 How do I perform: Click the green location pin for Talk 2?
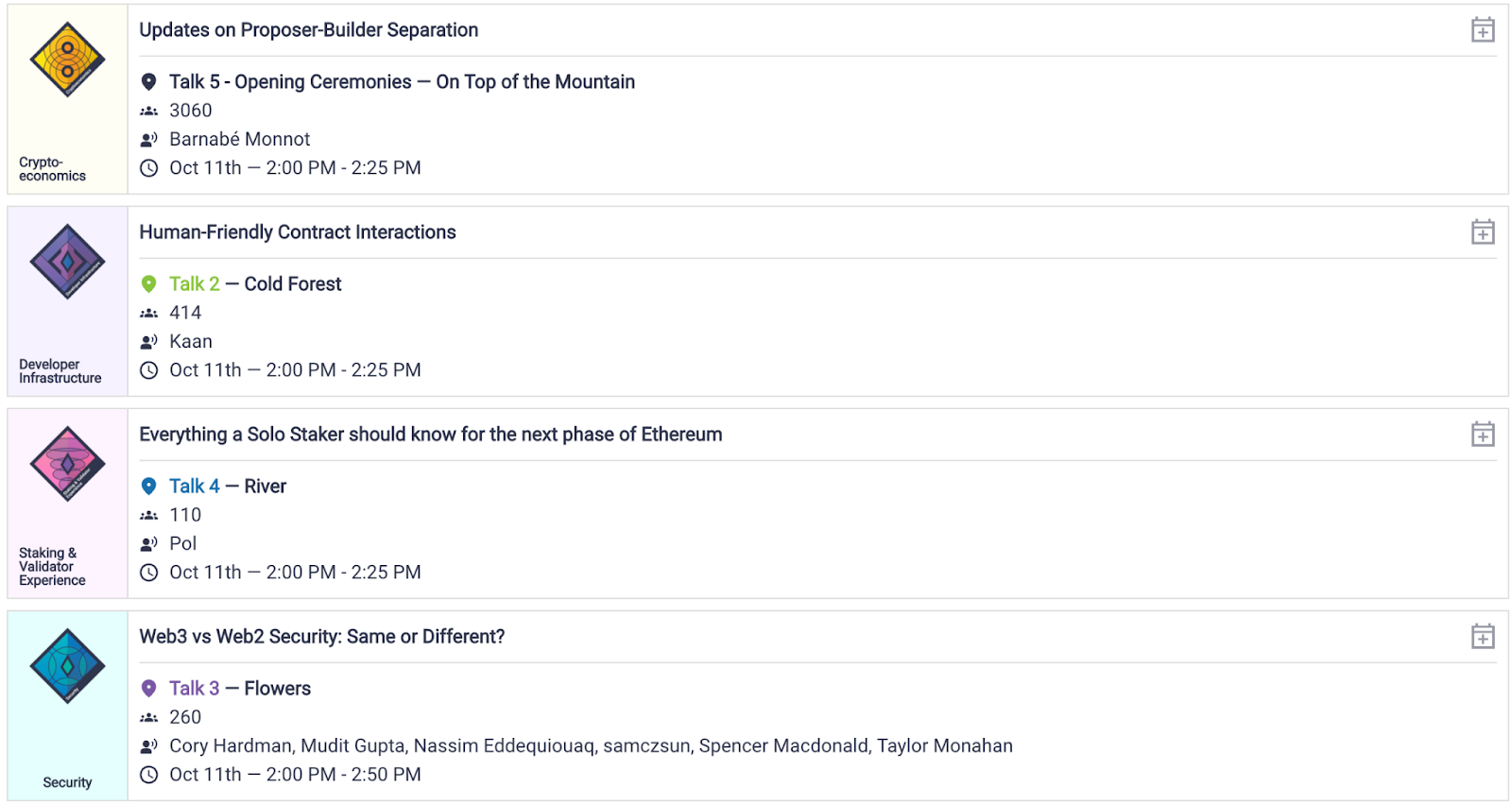point(148,283)
